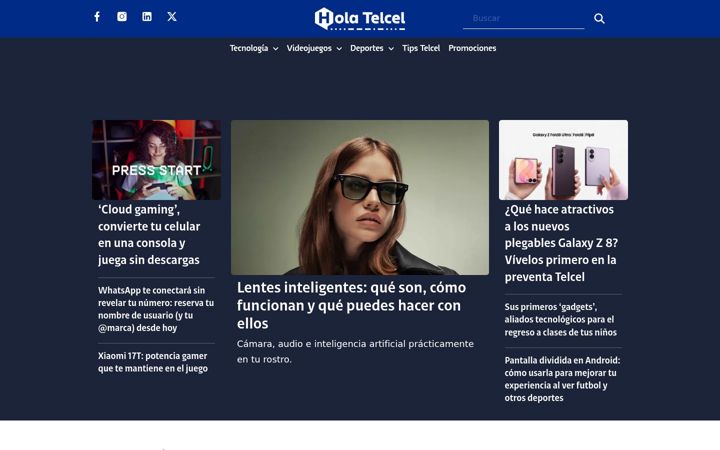Open the Instagram social icon
Screen dimensions: 720x450
pos(122,17)
